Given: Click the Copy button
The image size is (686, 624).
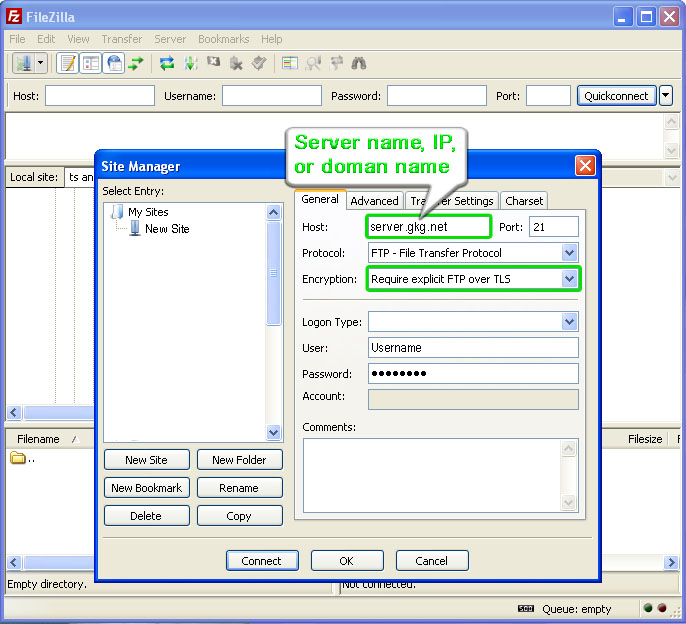Looking at the screenshot, I should [x=239, y=516].
